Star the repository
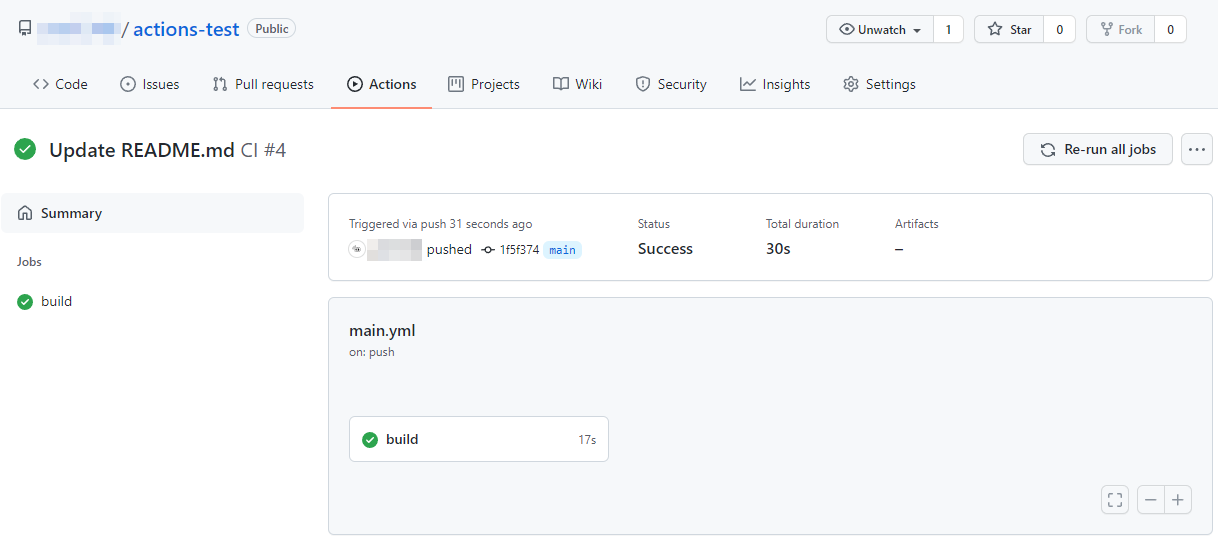Screen dimensions: 1218x544 1009,30
